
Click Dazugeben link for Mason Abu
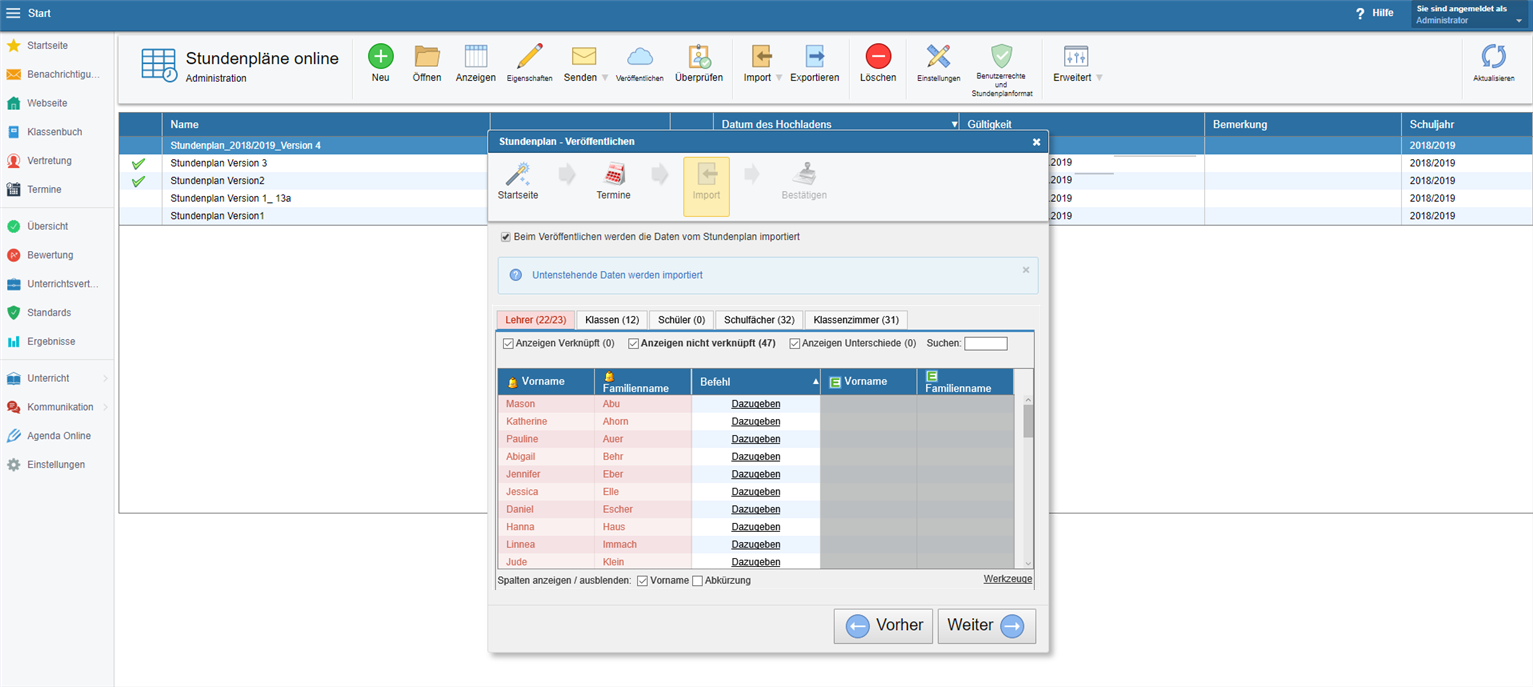coord(755,404)
